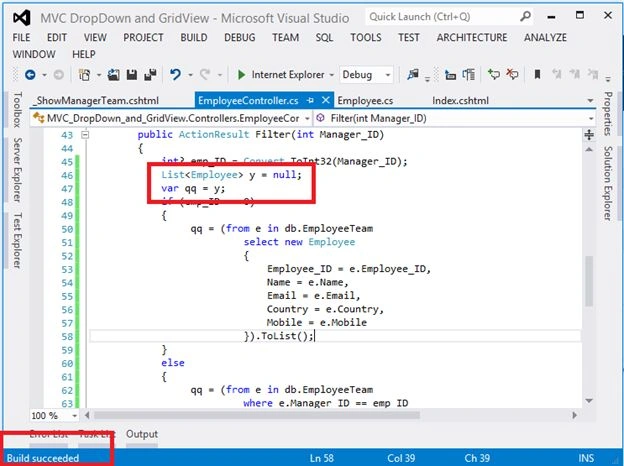Click the split editor handle above the scrollbar

click(x=589, y=135)
